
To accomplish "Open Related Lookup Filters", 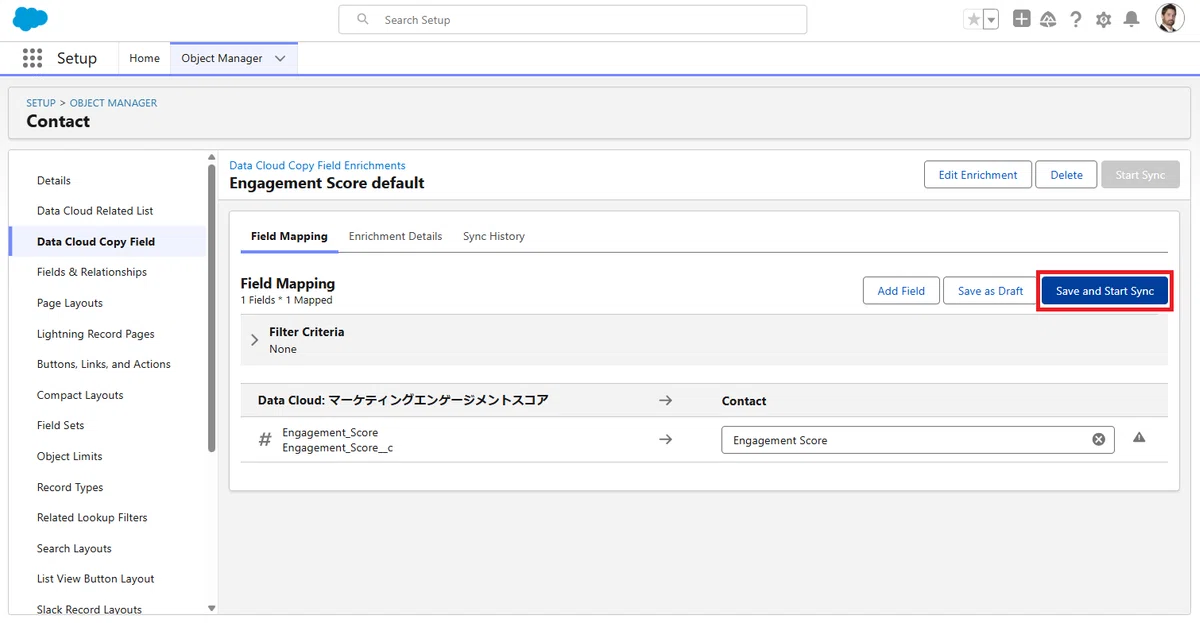I will (x=92, y=517).
